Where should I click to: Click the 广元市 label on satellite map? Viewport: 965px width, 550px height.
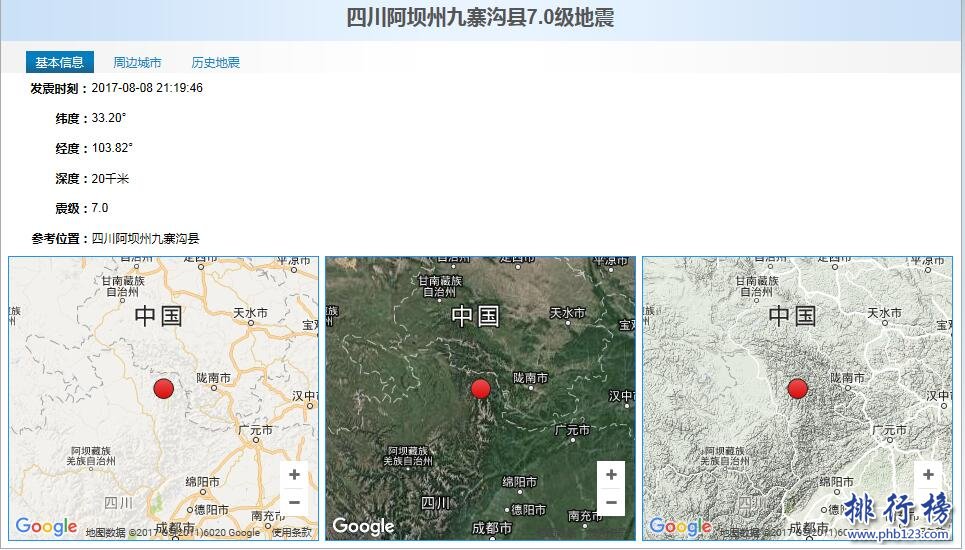pyautogui.click(x=572, y=430)
